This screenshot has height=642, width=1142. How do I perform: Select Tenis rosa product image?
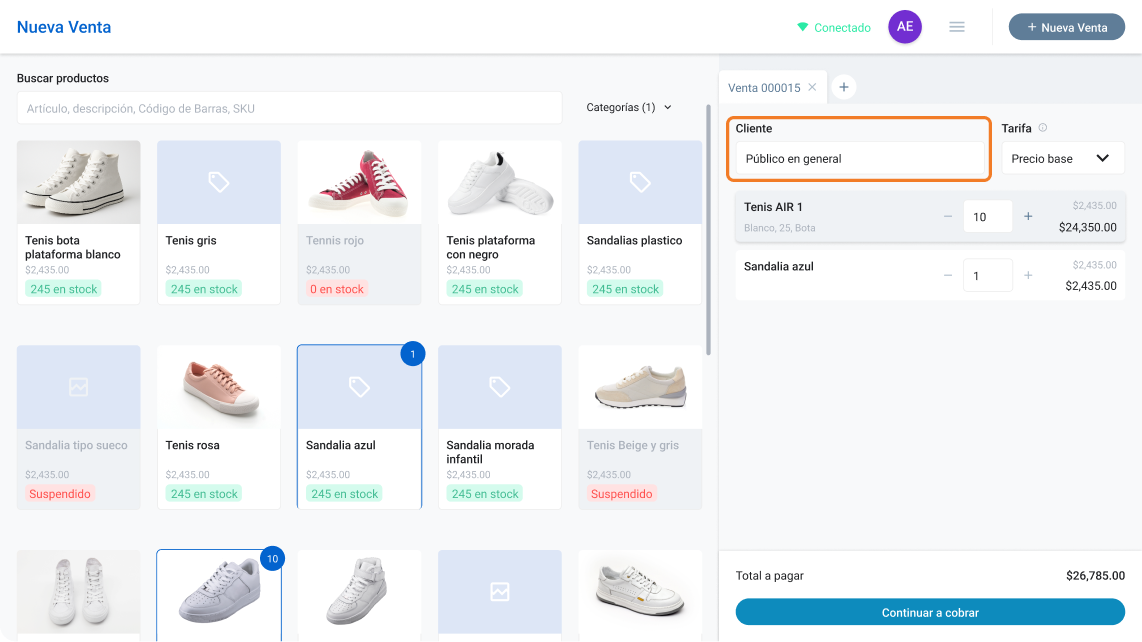tap(218, 387)
